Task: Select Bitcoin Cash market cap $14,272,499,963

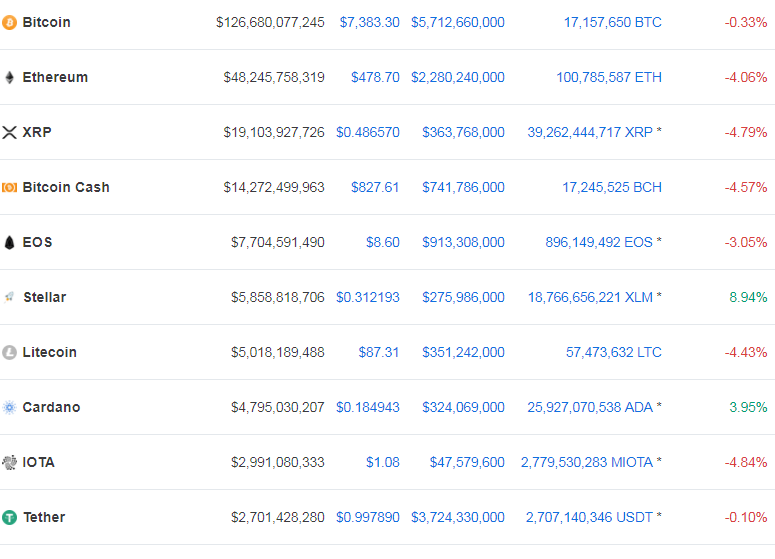Action: [x=274, y=187]
